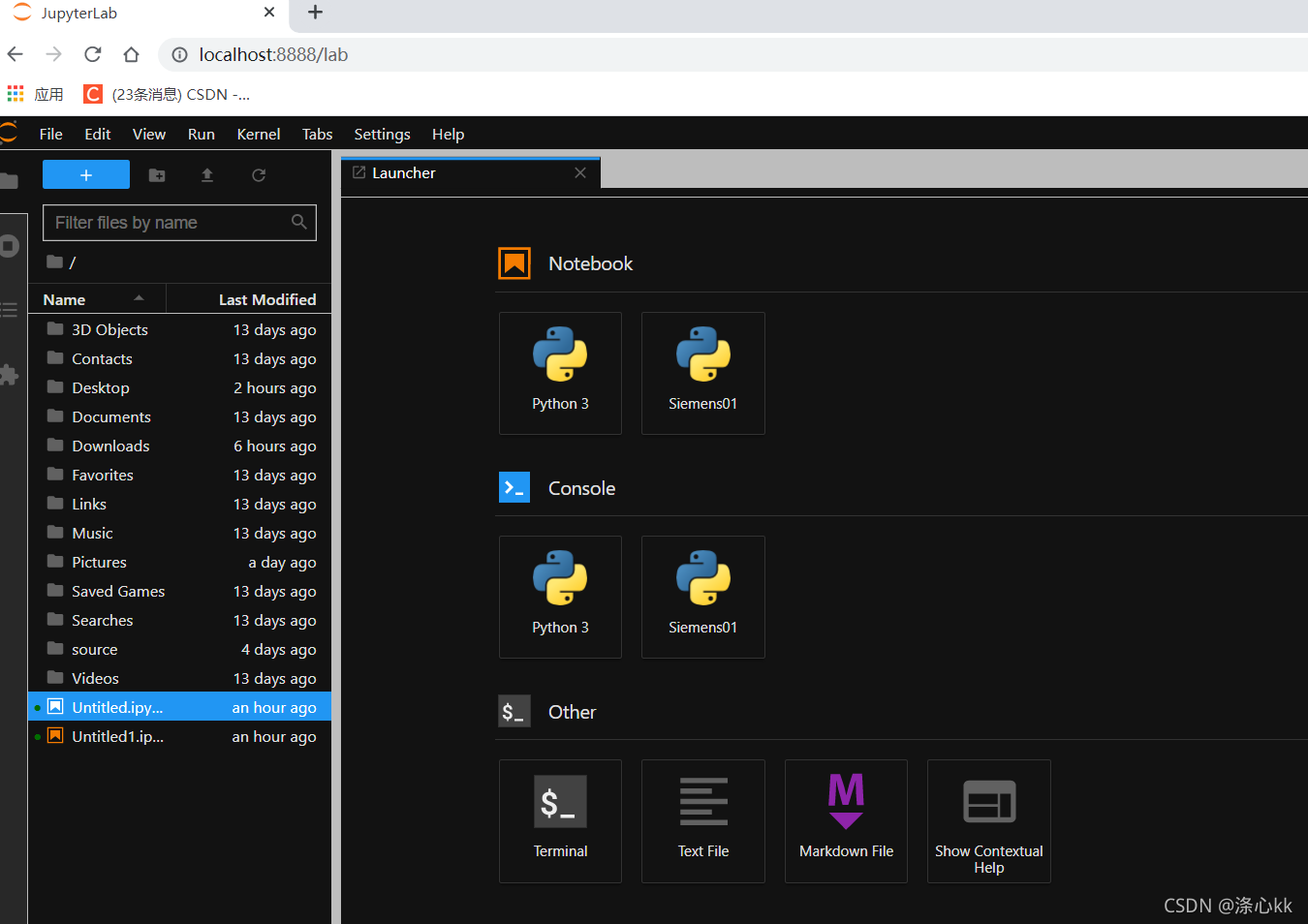Open the Siemens01 notebook launcher card
Viewport: 1308px width, 924px height.
point(702,373)
